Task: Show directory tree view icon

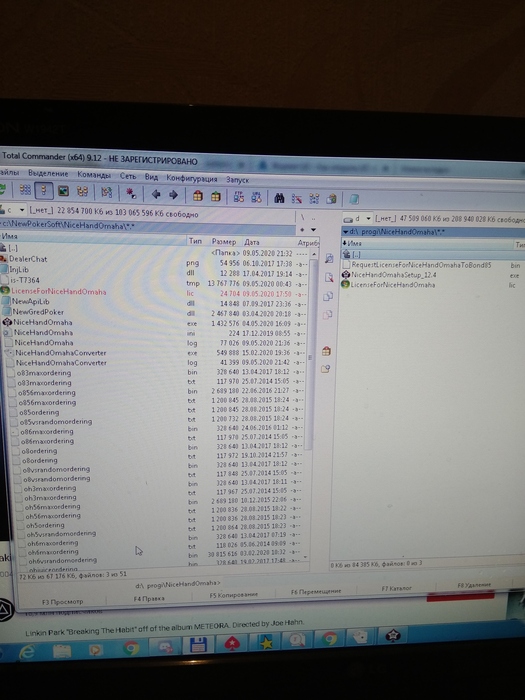Action: coord(82,192)
